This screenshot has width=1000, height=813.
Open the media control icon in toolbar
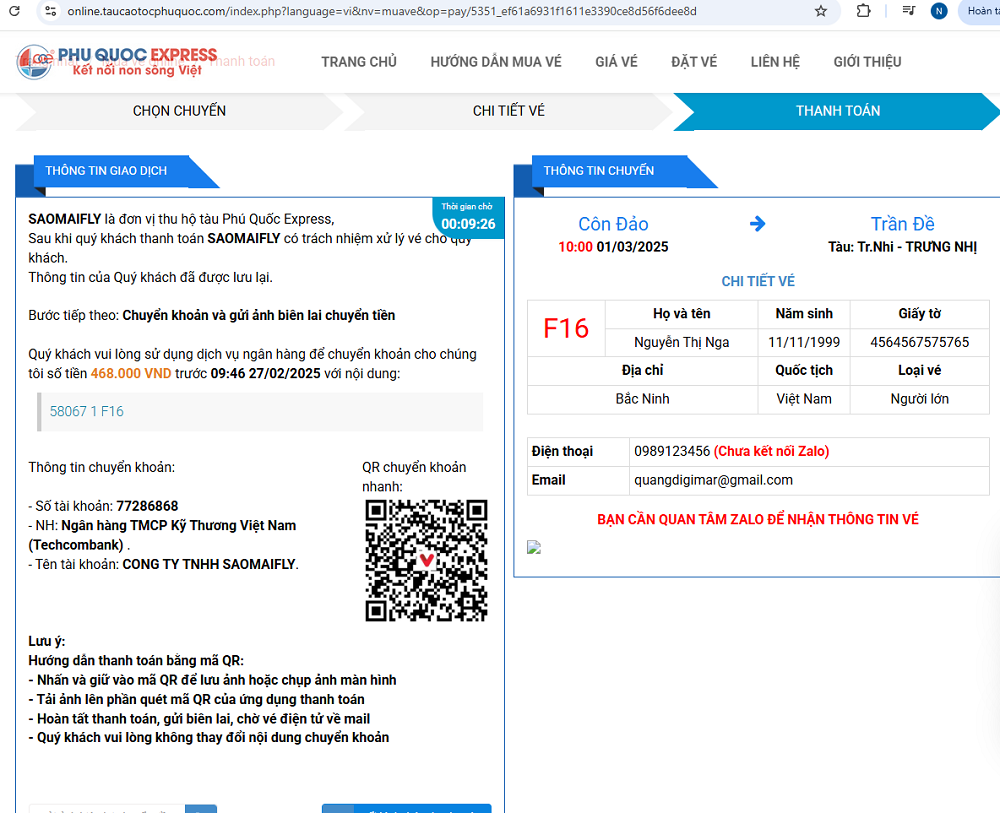pyautogui.click(x=909, y=11)
